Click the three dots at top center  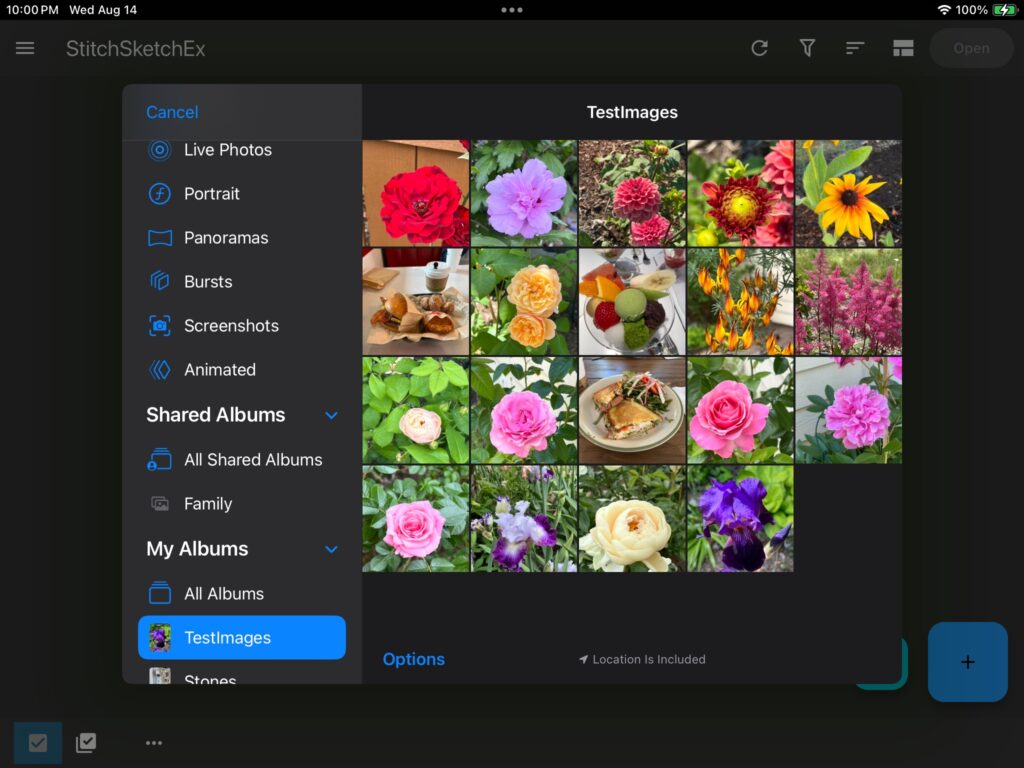click(x=512, y=10)
